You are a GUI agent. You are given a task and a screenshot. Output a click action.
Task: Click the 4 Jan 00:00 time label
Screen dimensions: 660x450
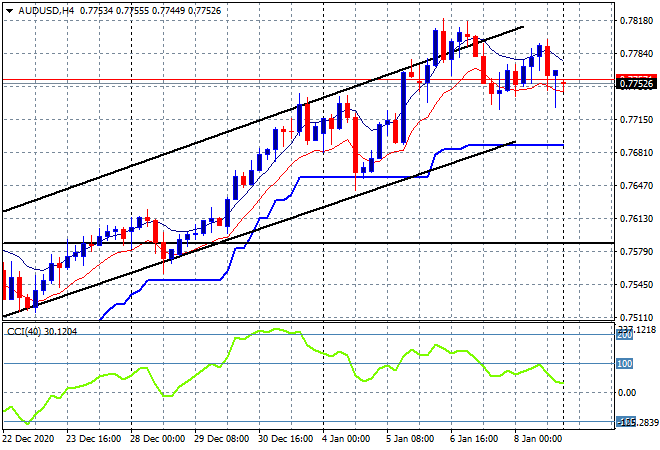coord(346,439)
